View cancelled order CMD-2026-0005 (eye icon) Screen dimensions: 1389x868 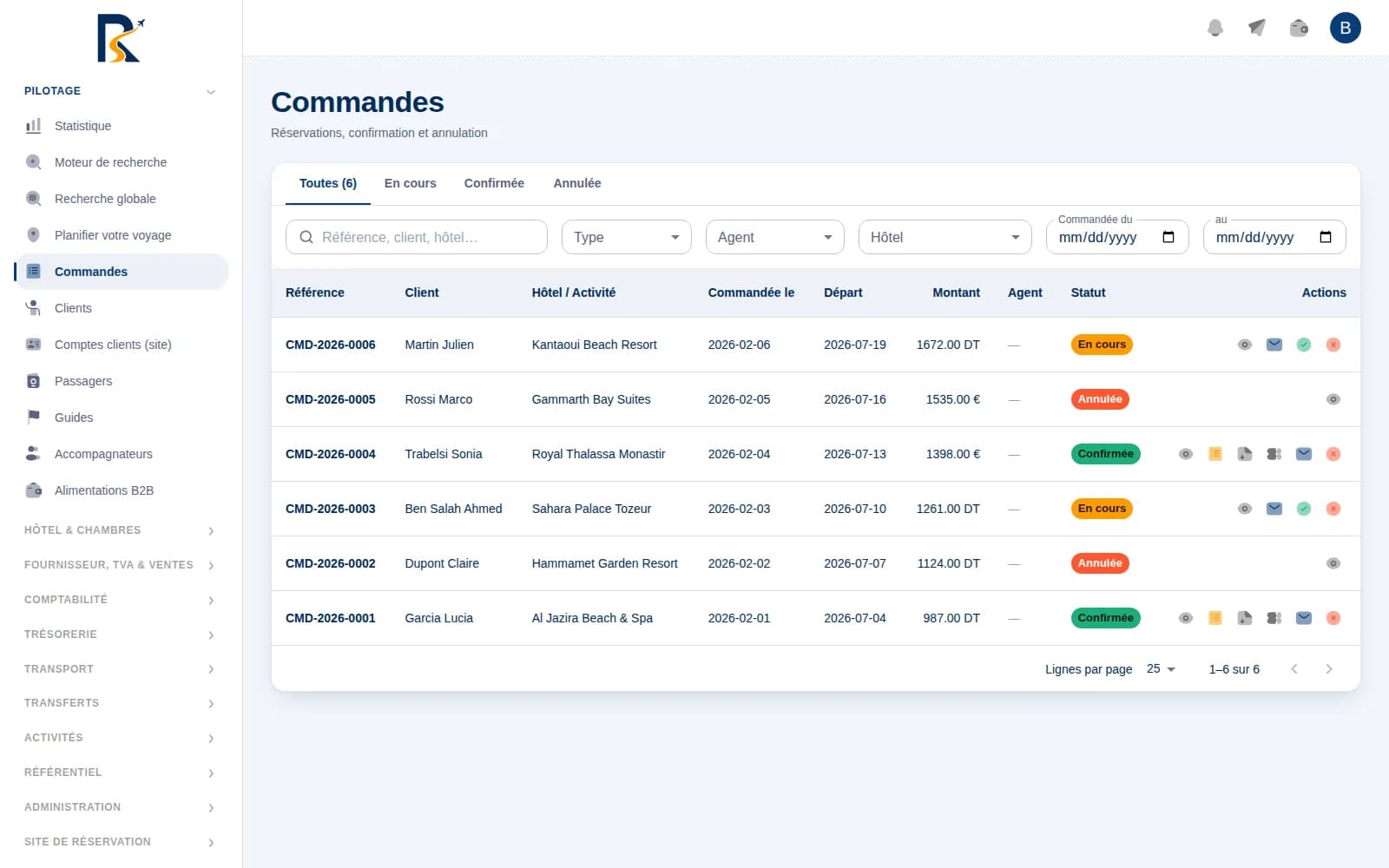(1333, 399)
